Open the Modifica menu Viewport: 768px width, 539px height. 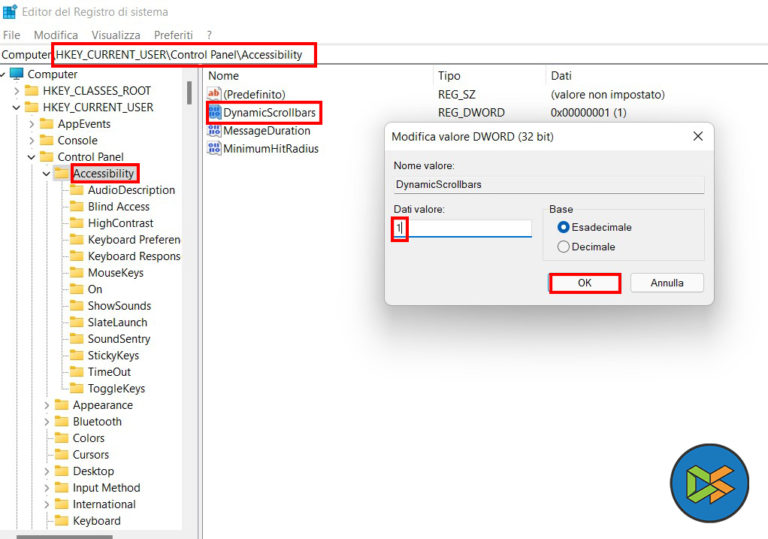56,35
